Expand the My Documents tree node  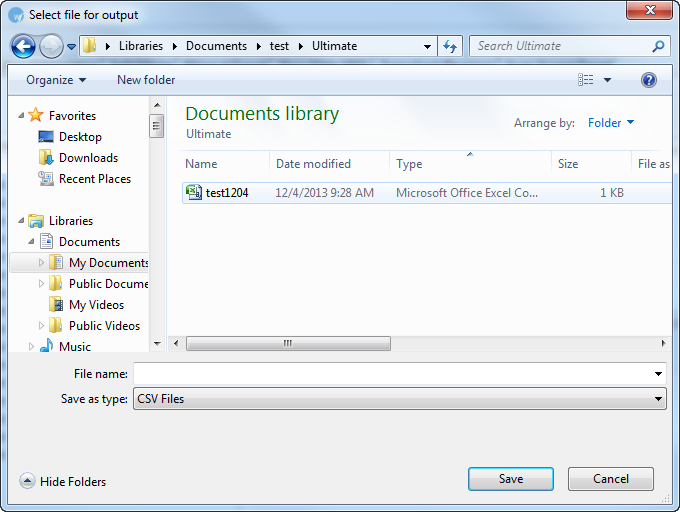point(42,263)
